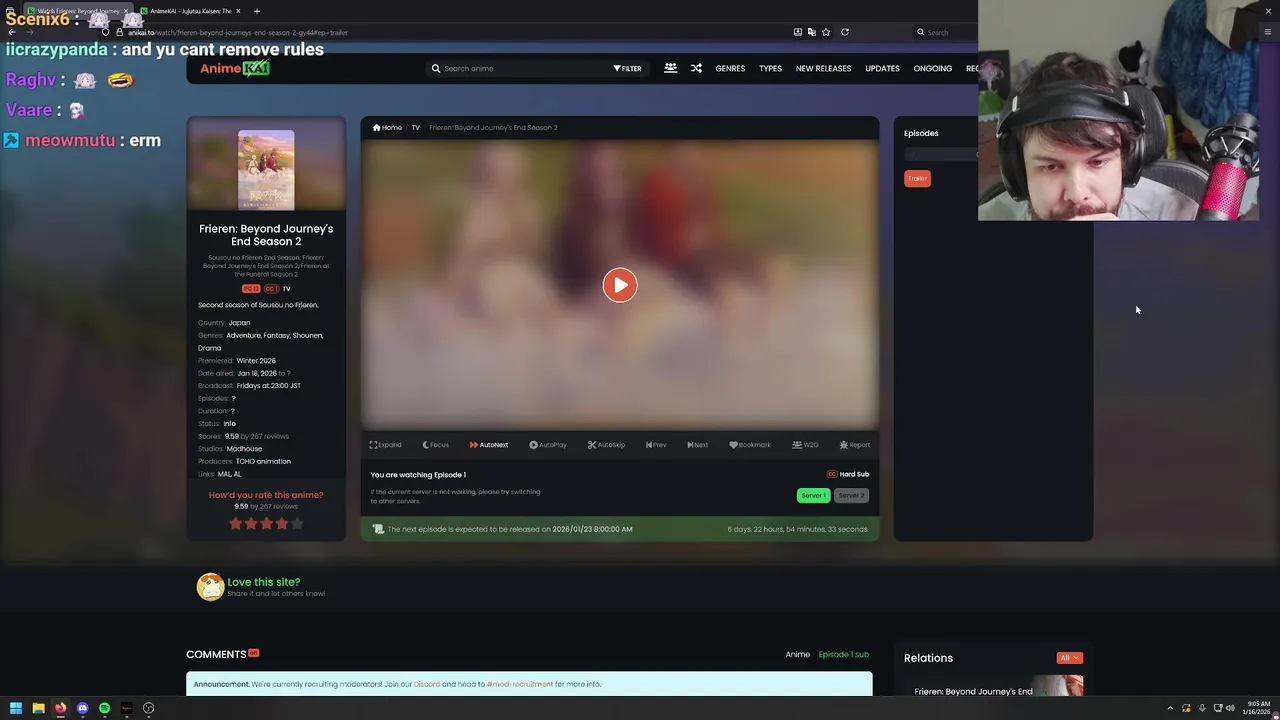
Task: Open the FILTER options
Action: [x=627, y=69]
